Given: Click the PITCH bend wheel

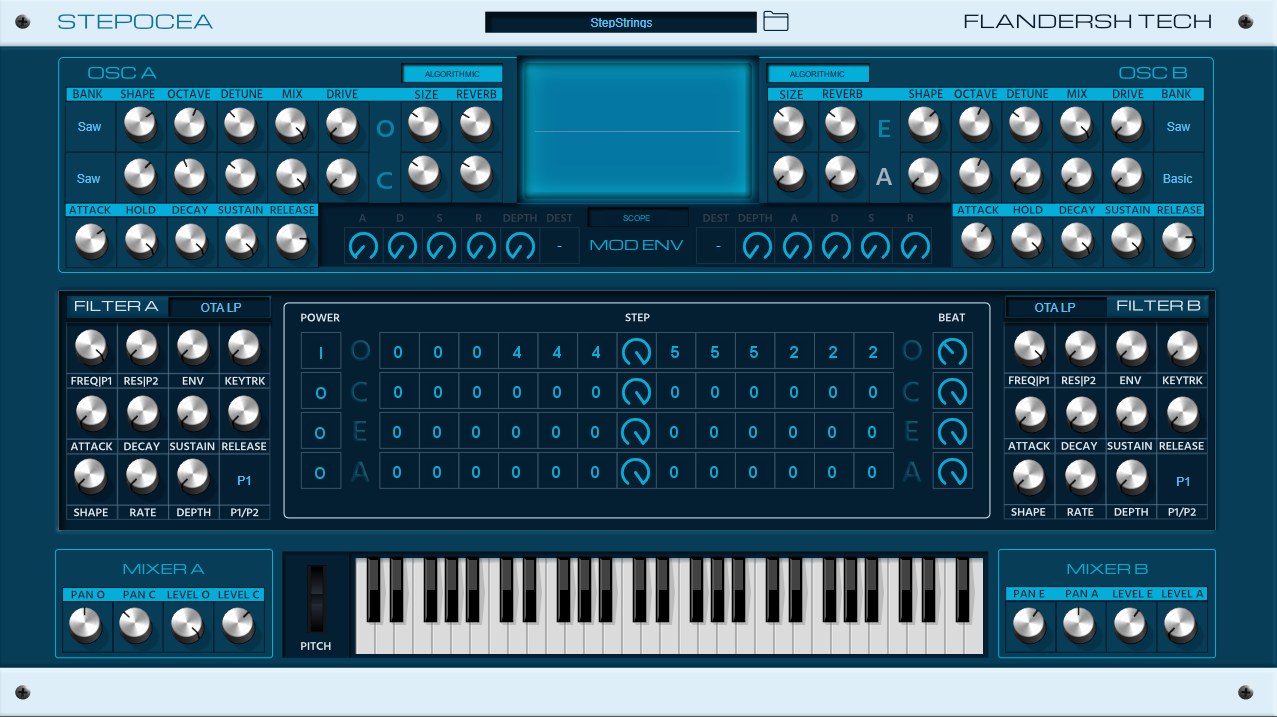Looking at the screenshot, I should 317,598.
